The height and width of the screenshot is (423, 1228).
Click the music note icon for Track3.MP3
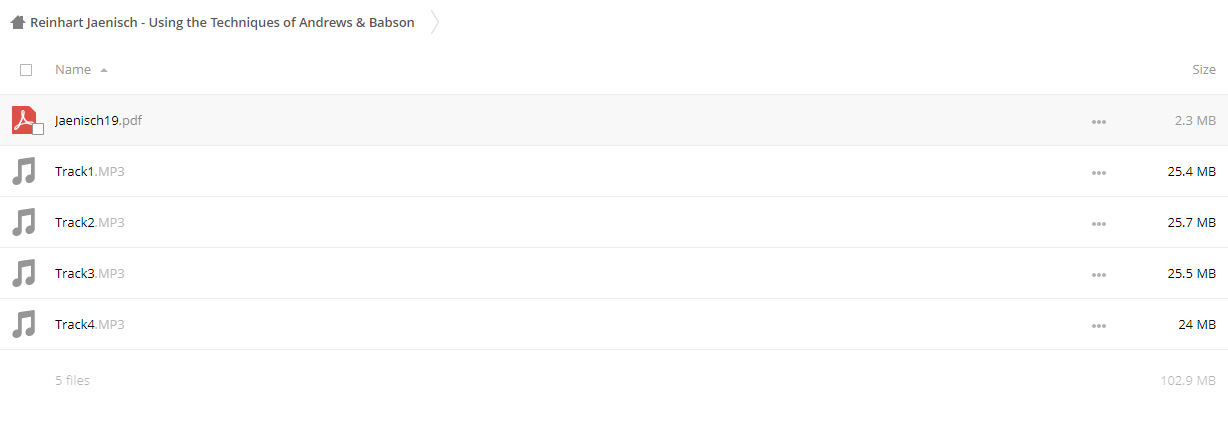[23, 273]
